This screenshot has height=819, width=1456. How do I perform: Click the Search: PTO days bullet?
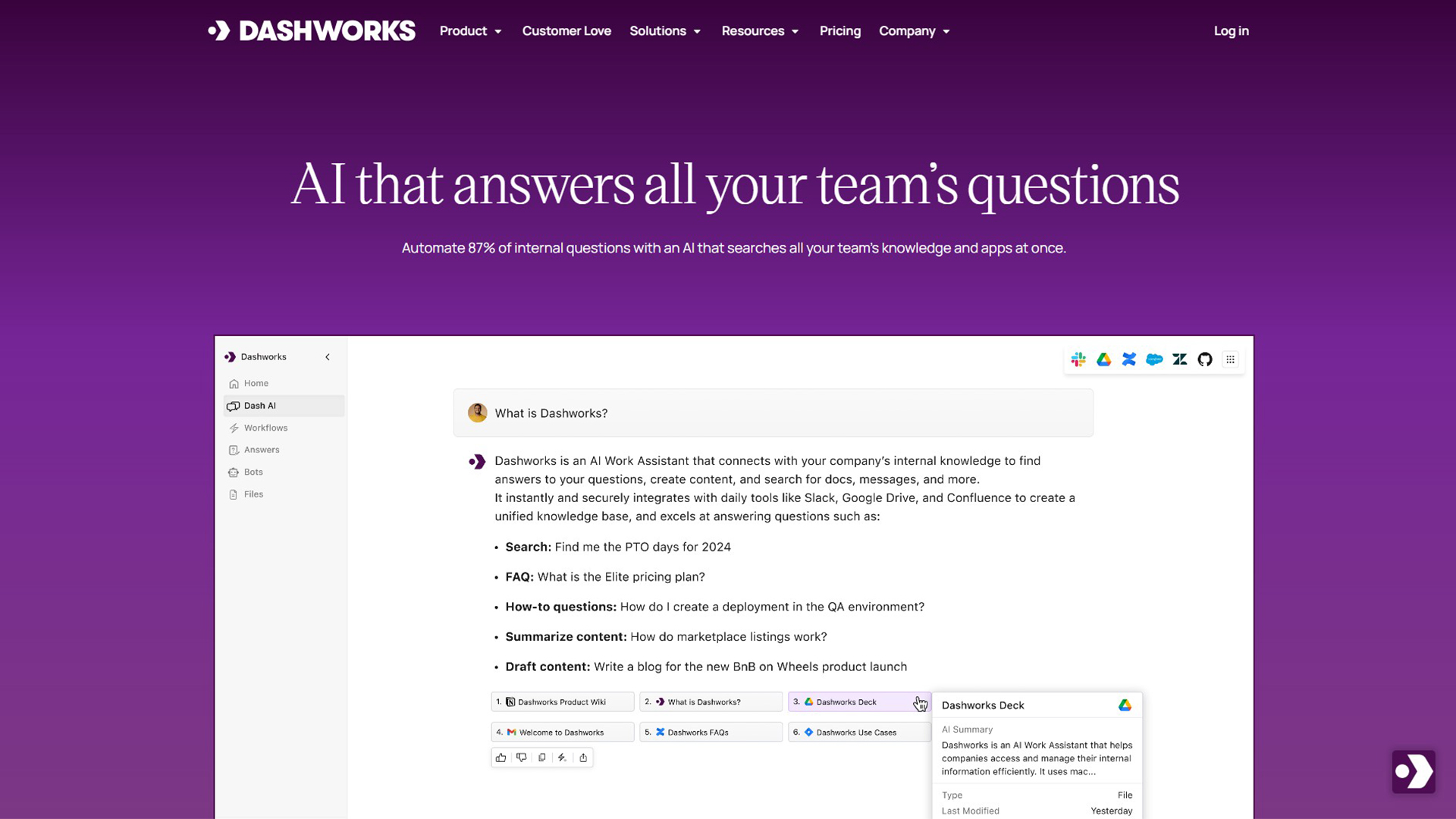click(x=618, y=548)
